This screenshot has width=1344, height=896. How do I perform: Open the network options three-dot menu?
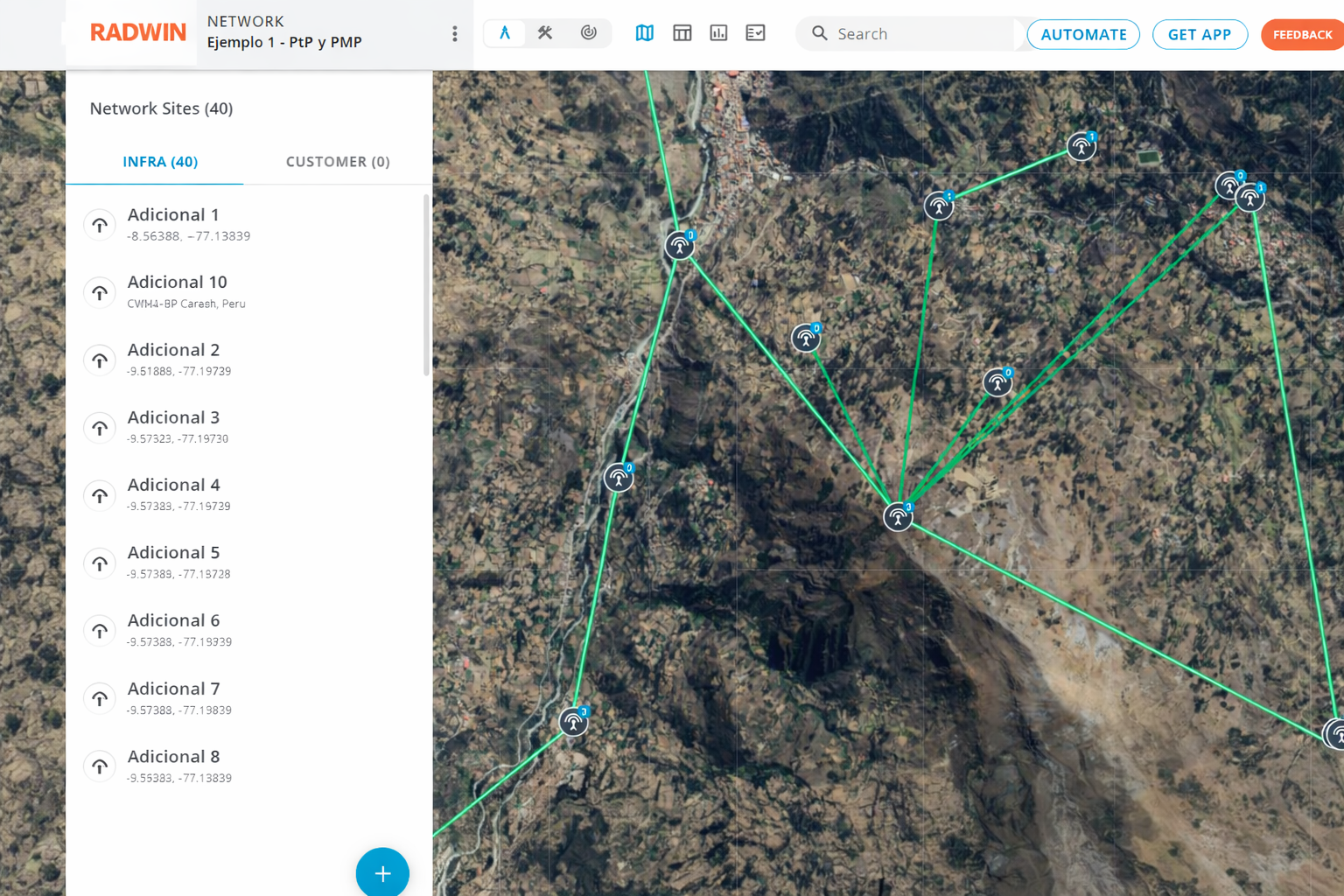tap(454, 34)
